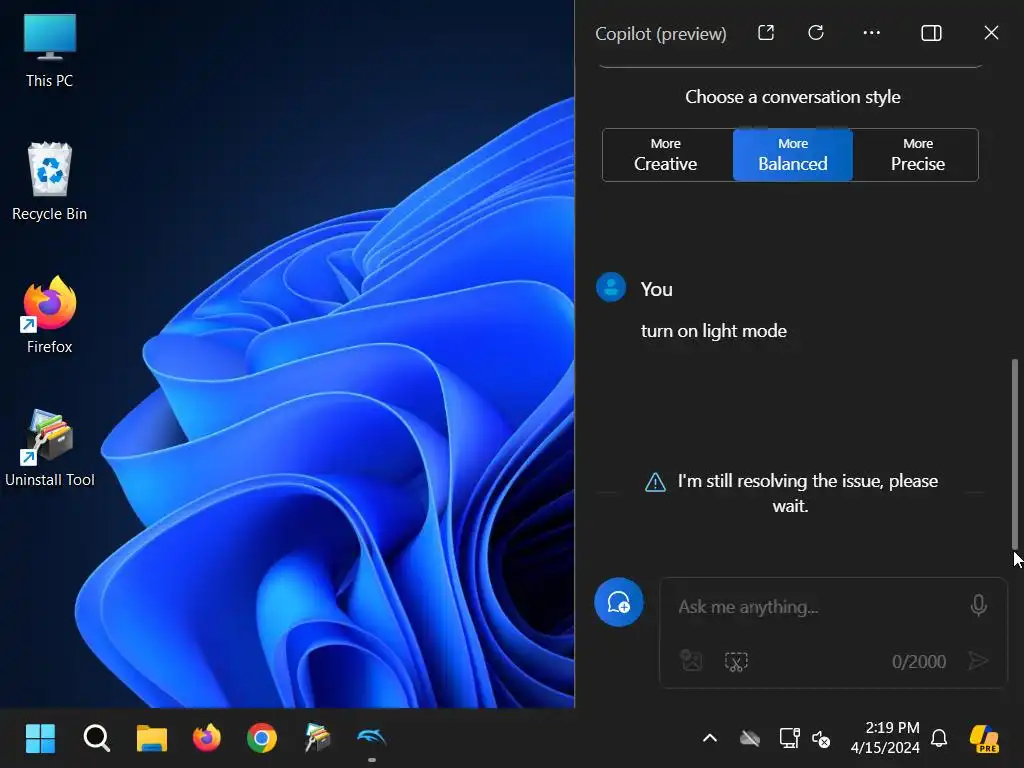Start a new topic in Copilot
1024x768 pixels.
[x=618, y=602]
